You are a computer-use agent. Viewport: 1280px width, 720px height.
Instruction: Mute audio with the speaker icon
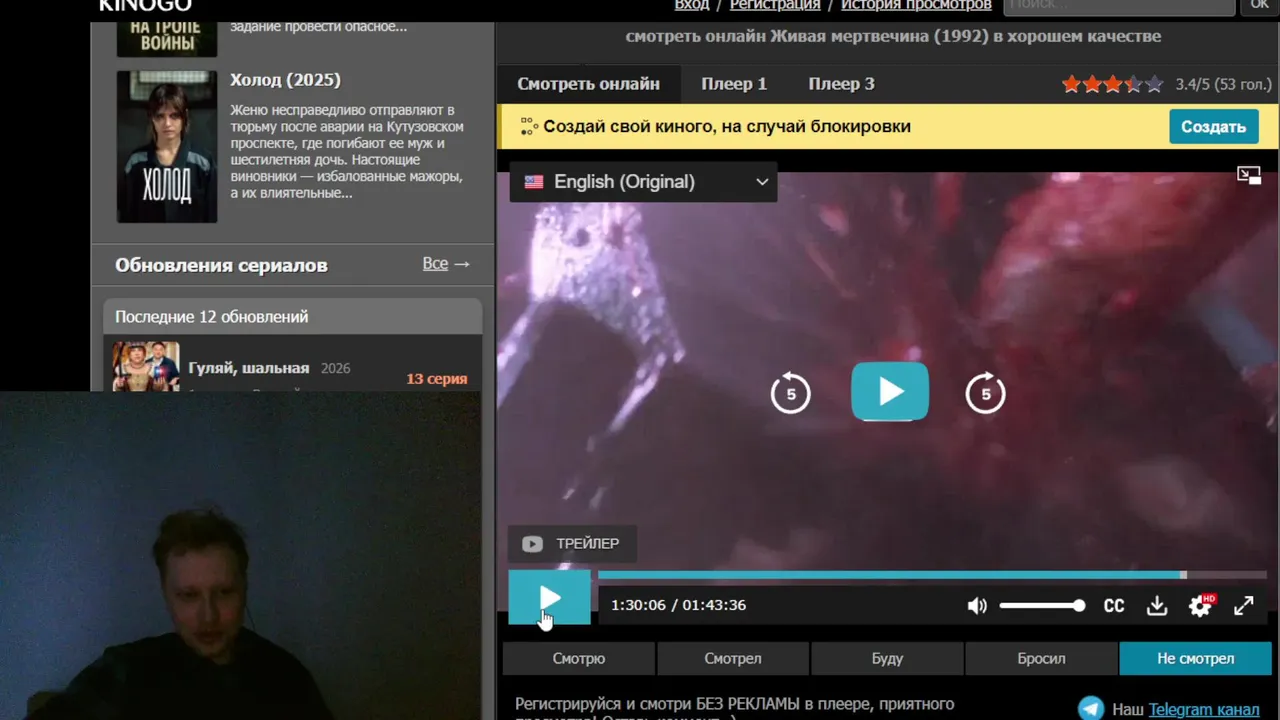pos(977,606)
